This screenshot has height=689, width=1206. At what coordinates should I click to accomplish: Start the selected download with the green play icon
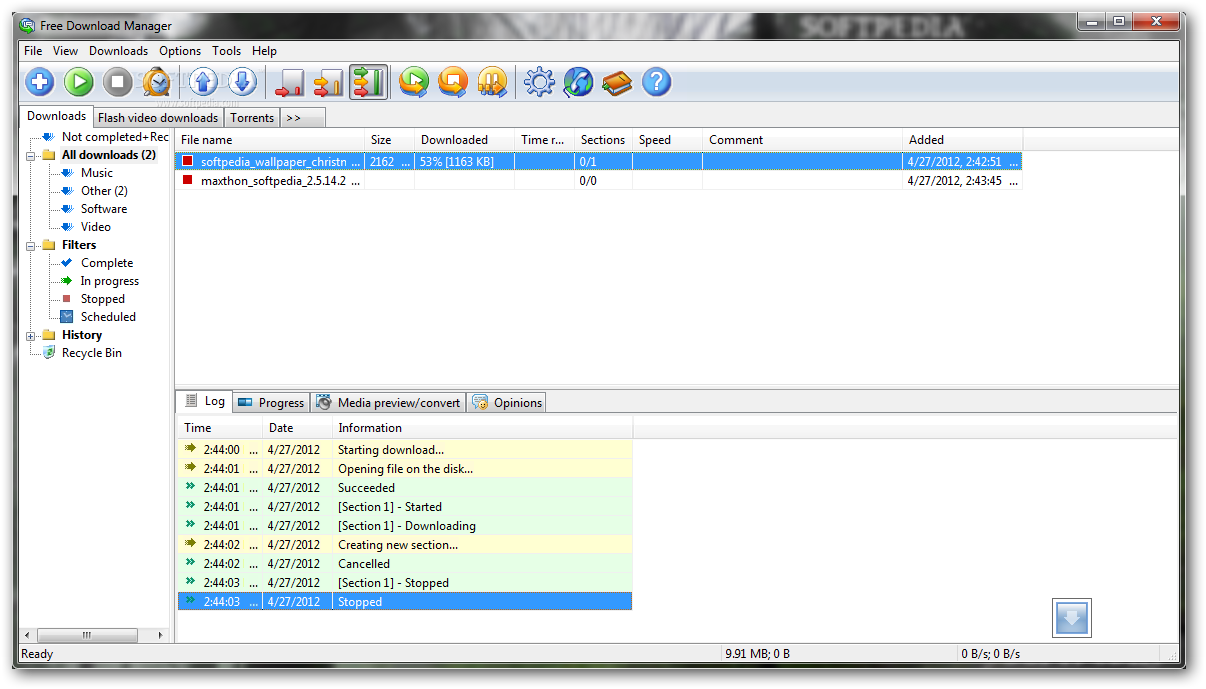pyautogui.click(x=79, y=82)
